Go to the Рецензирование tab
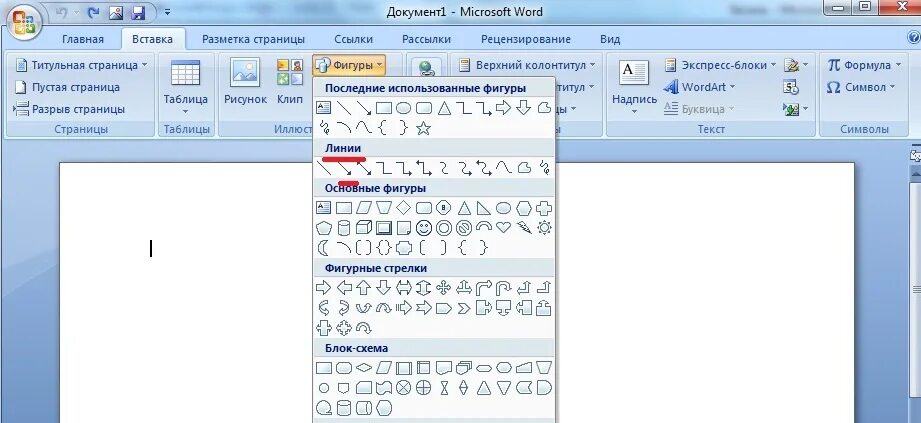This screenshot has height=423, width=921. pyautogui.click(x=526, y=39)
